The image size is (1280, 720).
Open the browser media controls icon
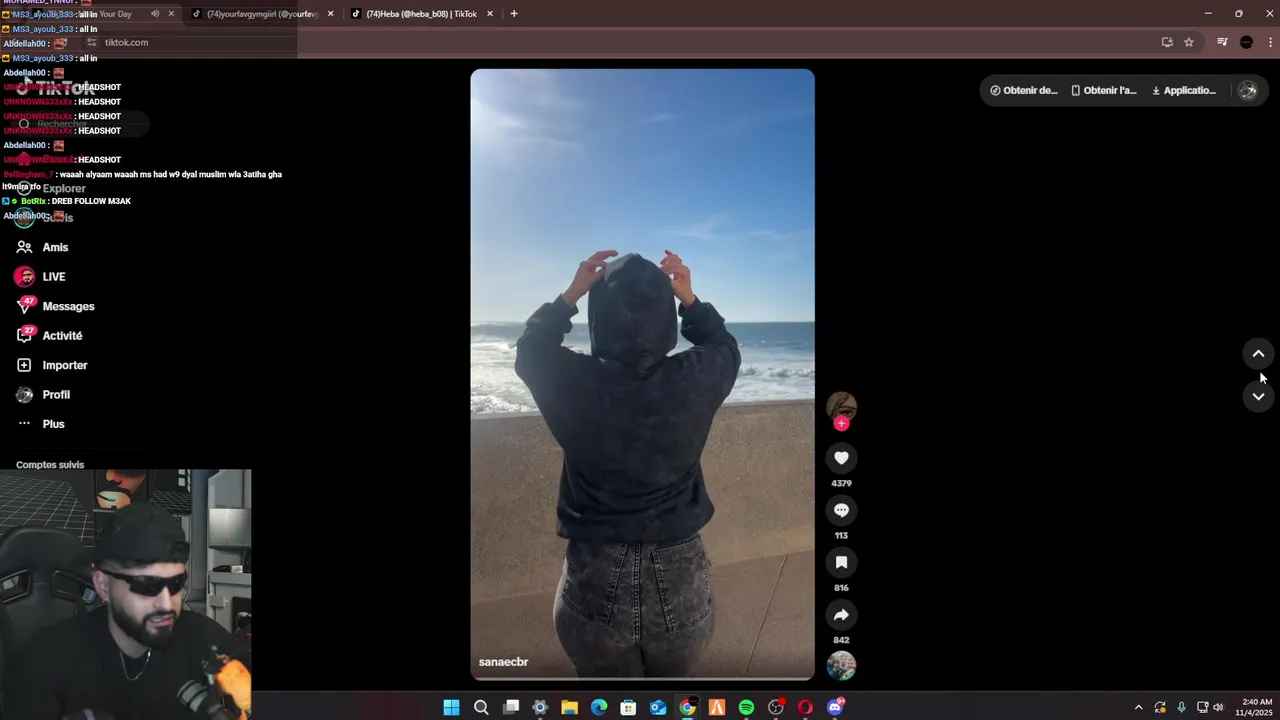[x=1222, y=42]
